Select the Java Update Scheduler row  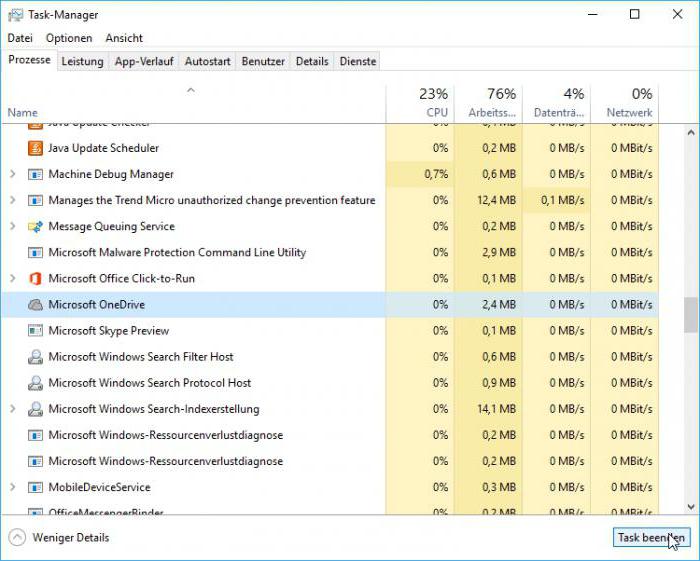pos(330,148)
